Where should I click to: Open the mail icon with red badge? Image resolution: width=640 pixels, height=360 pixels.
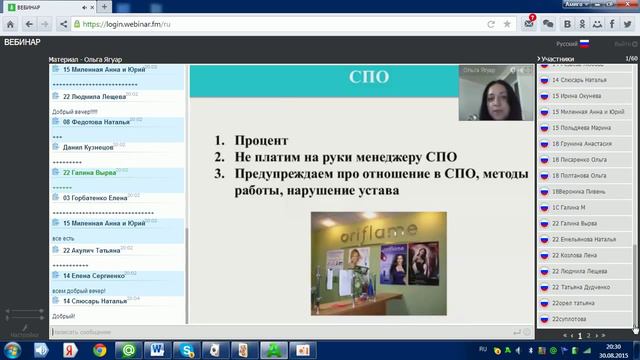(x=529, y=23)
